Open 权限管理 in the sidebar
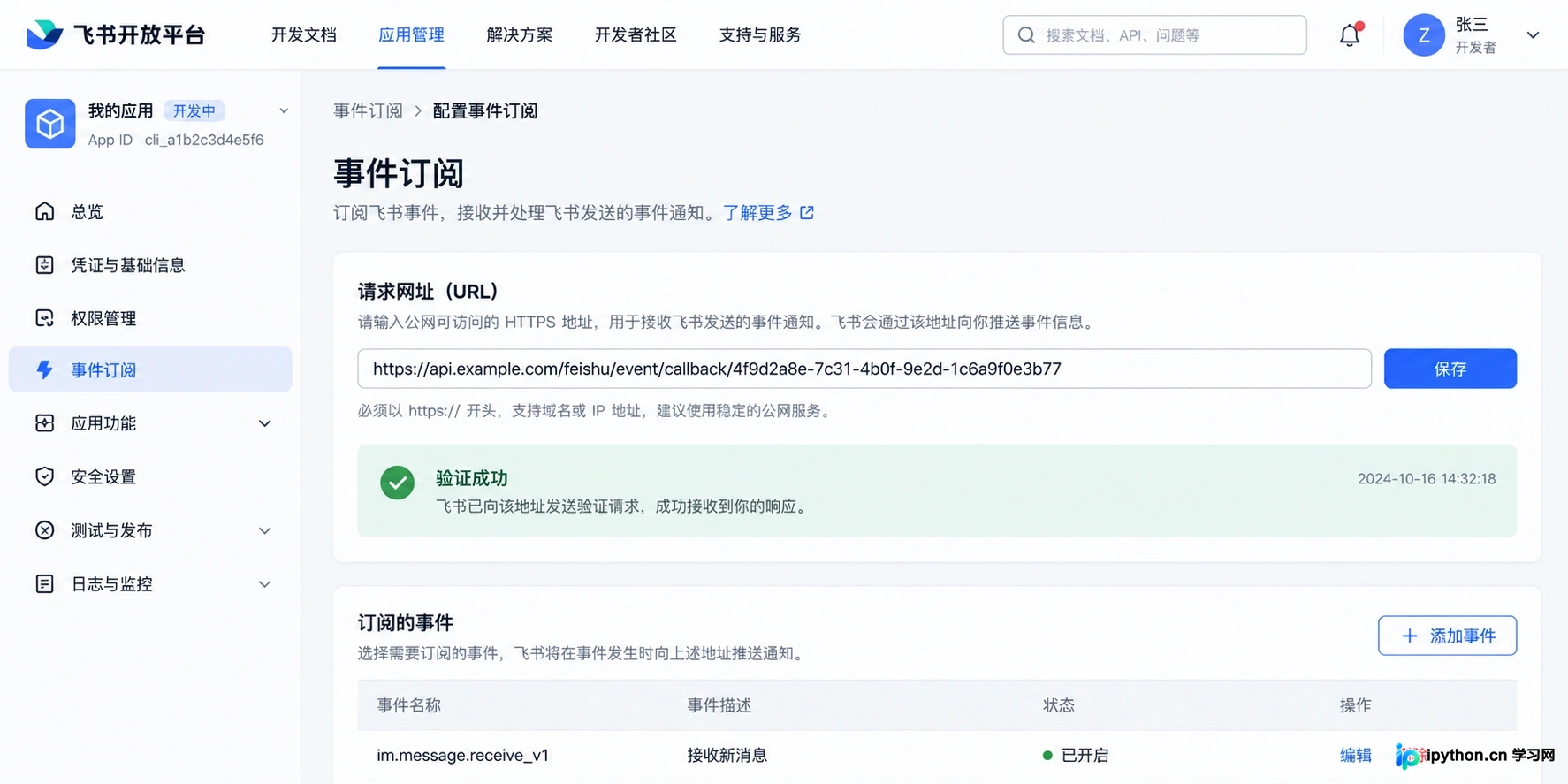 150,318
